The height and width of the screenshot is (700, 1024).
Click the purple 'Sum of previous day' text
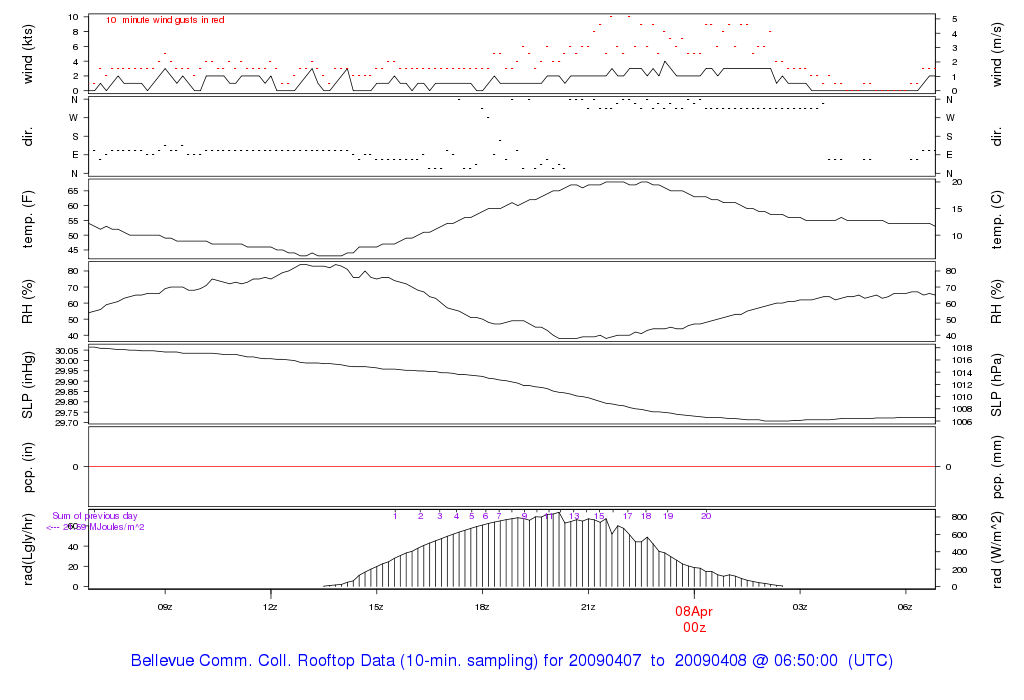(95, 516)
